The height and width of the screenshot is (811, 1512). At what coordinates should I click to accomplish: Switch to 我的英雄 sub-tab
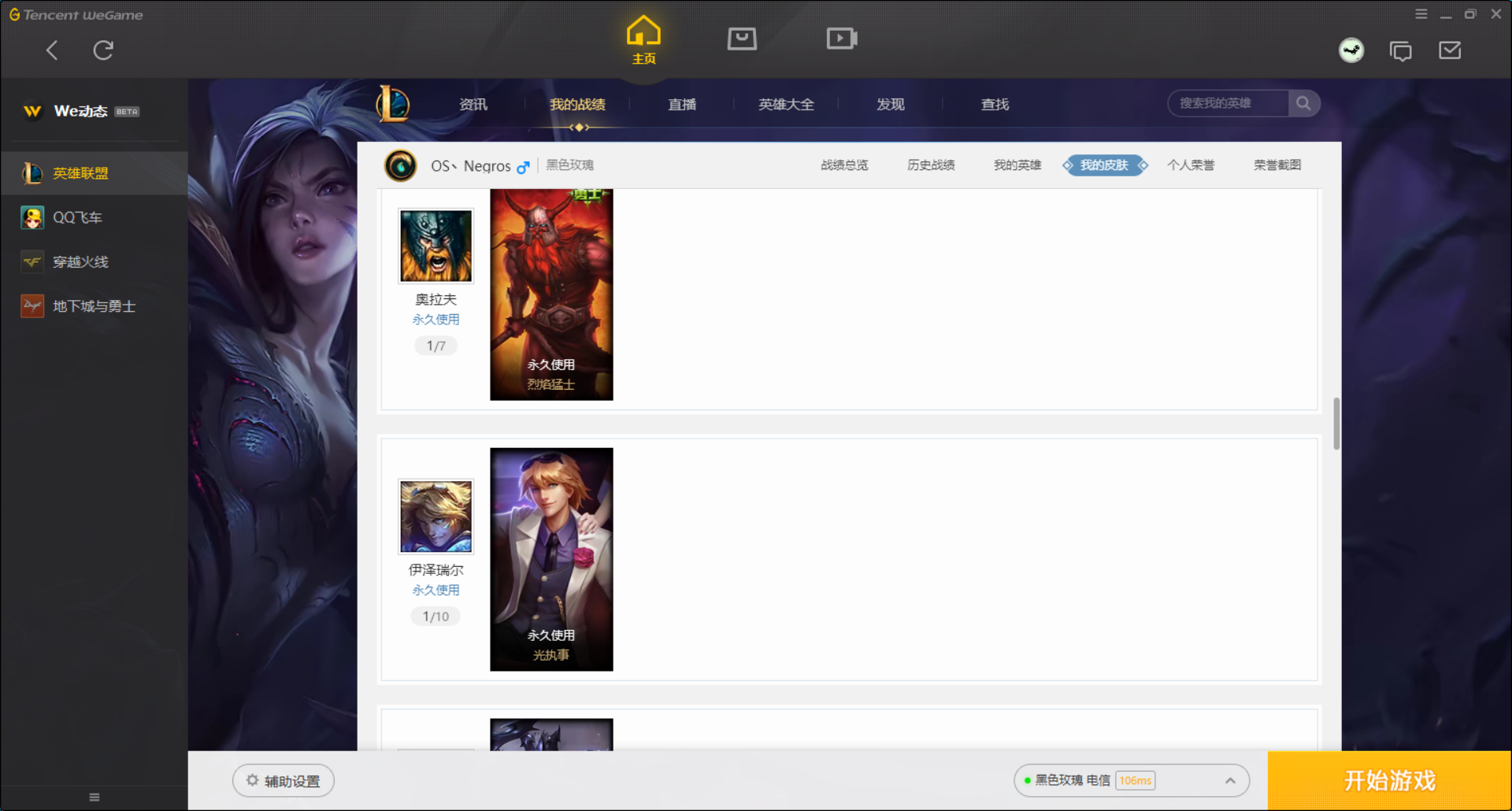point(1017,165)
